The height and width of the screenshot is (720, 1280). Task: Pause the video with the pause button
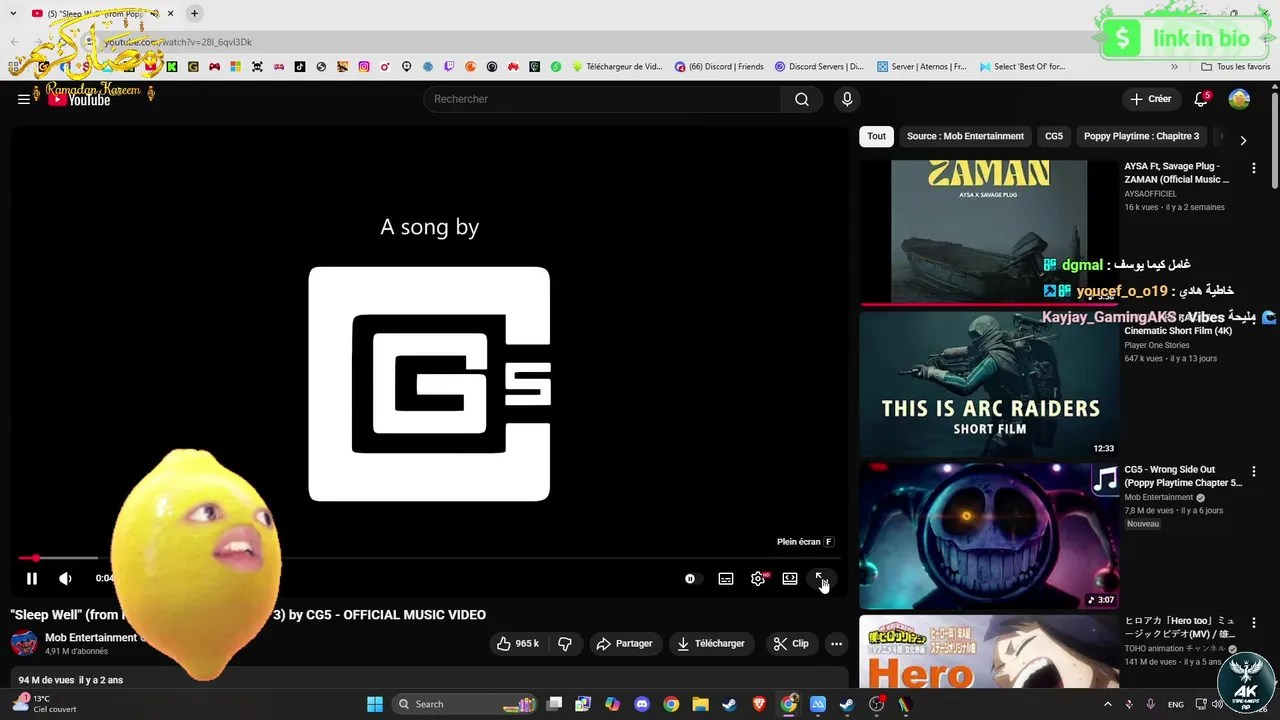[32, 579]
